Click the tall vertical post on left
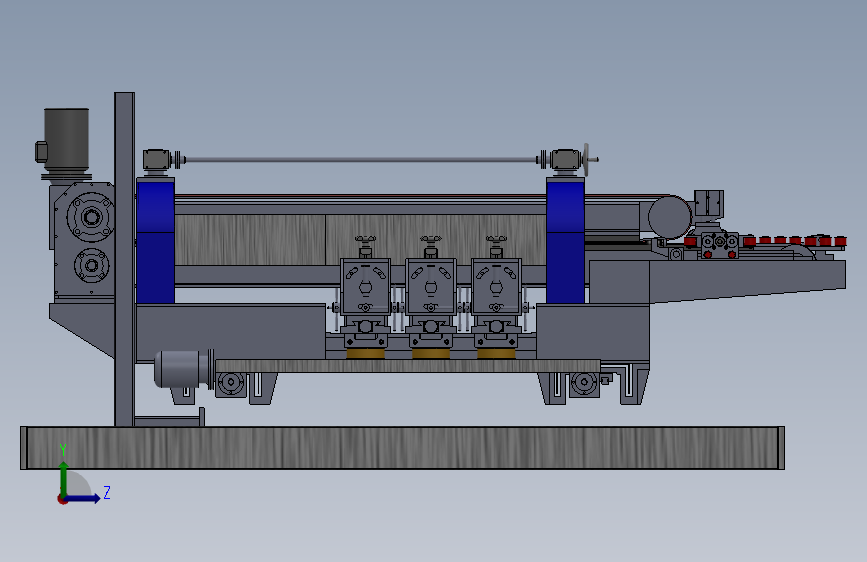The height and width of the screenshot is (562, 867). point(124,259)
